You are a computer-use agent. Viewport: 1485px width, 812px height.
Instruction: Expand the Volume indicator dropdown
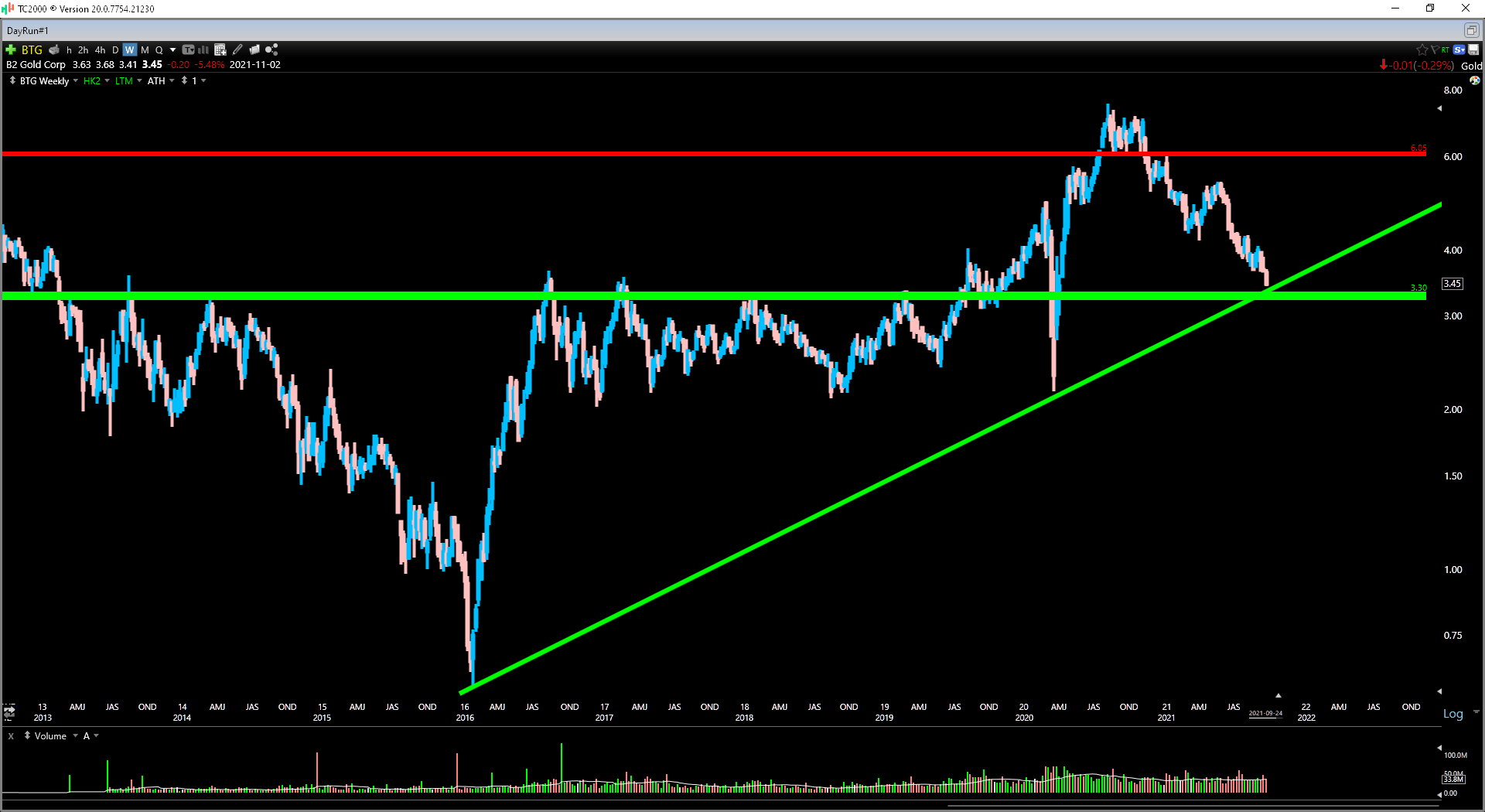75,735
